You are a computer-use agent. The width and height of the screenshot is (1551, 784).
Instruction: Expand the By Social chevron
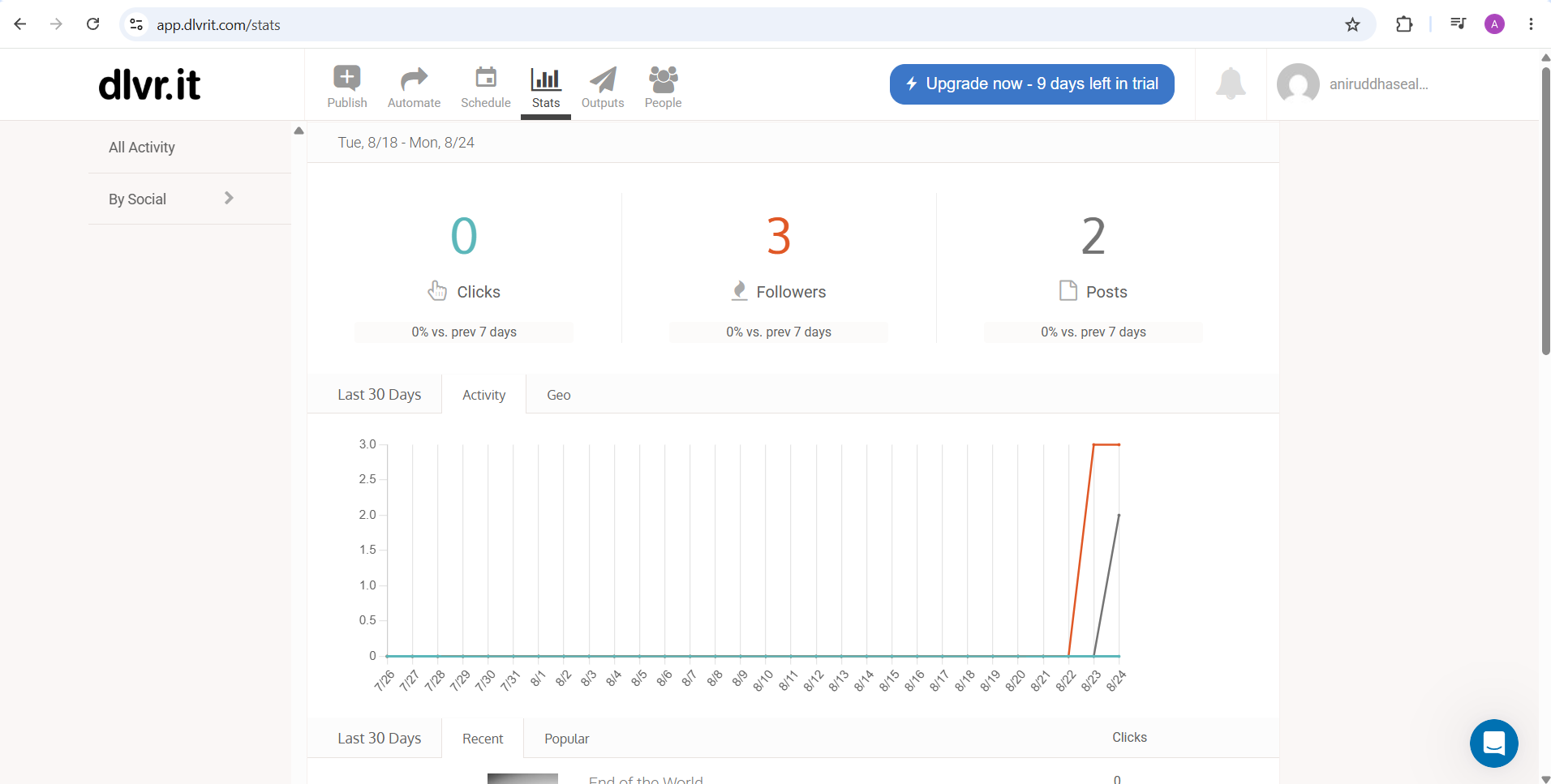pyautogui.click(x=229, y=198)
